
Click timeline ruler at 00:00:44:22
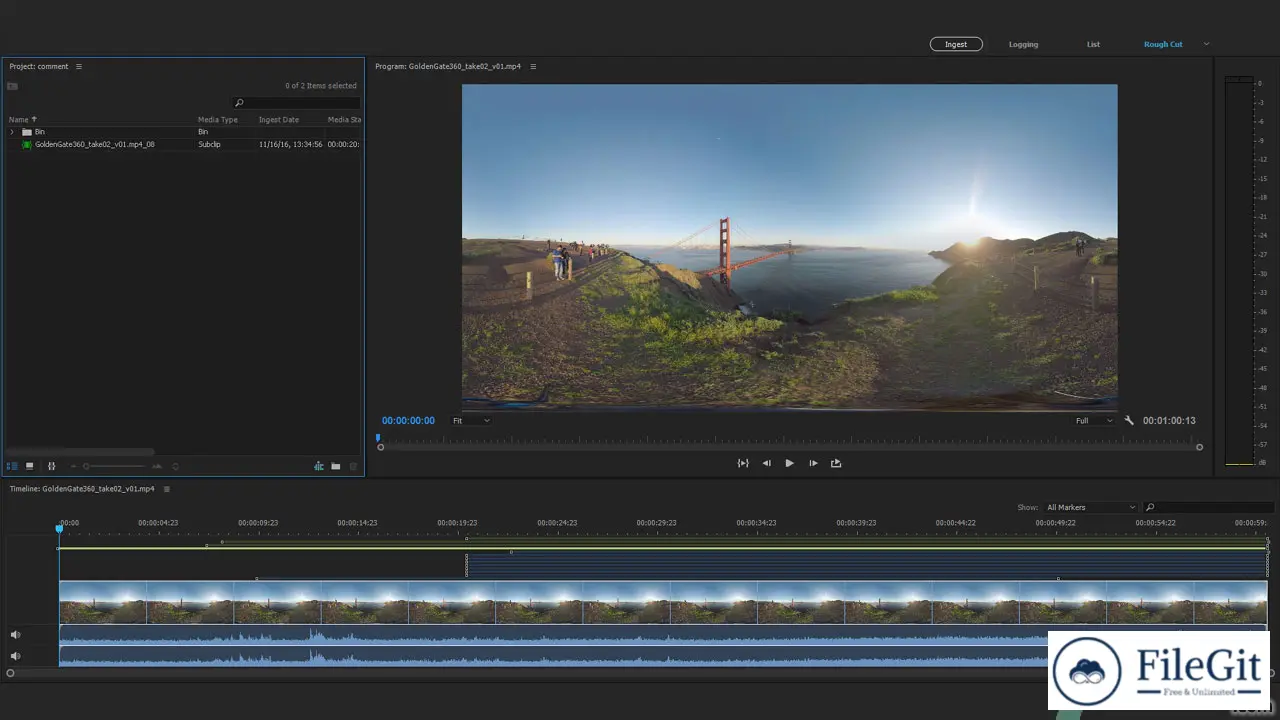pos(955,523)
